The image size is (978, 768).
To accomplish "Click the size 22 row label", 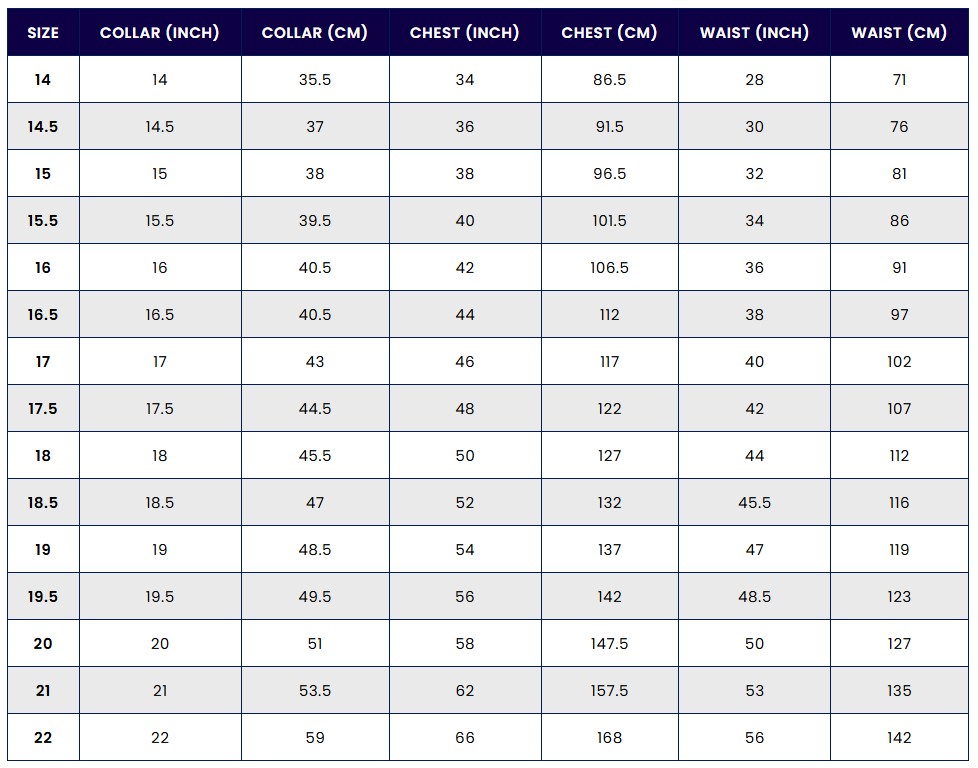I will (43, 737).
